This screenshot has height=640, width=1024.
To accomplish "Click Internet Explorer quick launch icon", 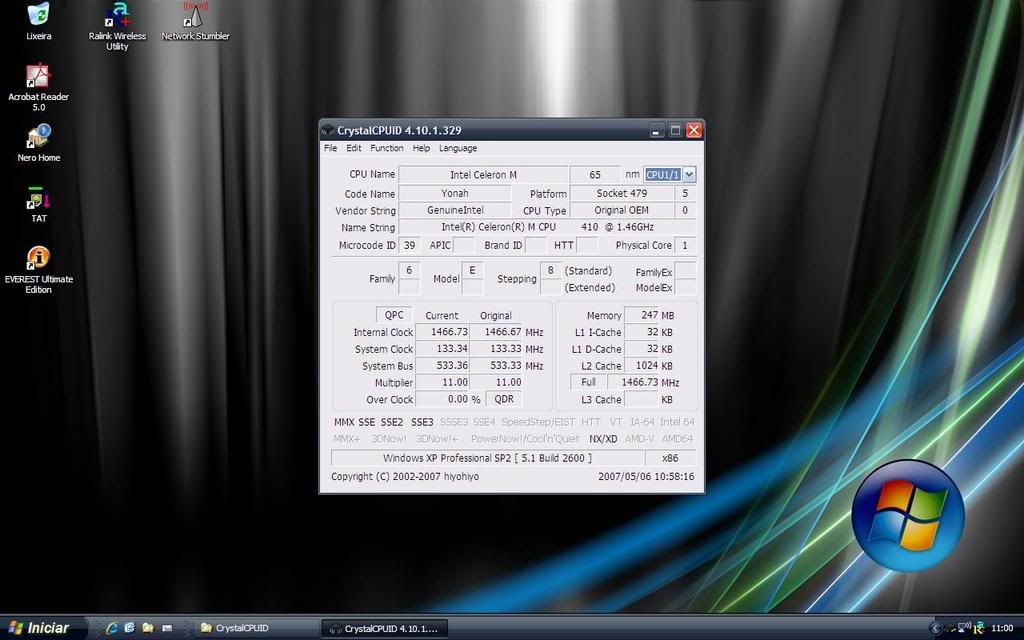I will pyautogui.click(x=112, y=628).
